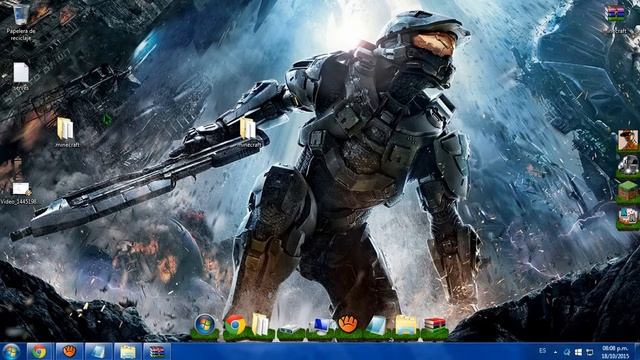Show hidden system tray icons arrow
The height and width of the screenshot is (360, 640).
(x=555, y=352)
